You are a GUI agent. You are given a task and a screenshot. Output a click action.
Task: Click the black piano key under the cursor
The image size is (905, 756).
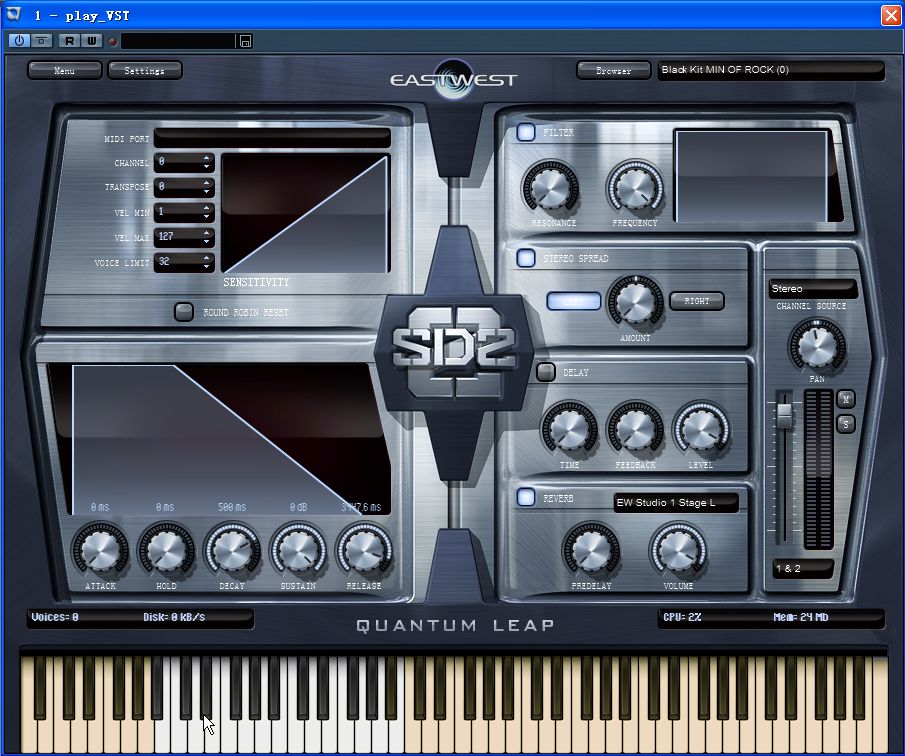tap(205, 687)
